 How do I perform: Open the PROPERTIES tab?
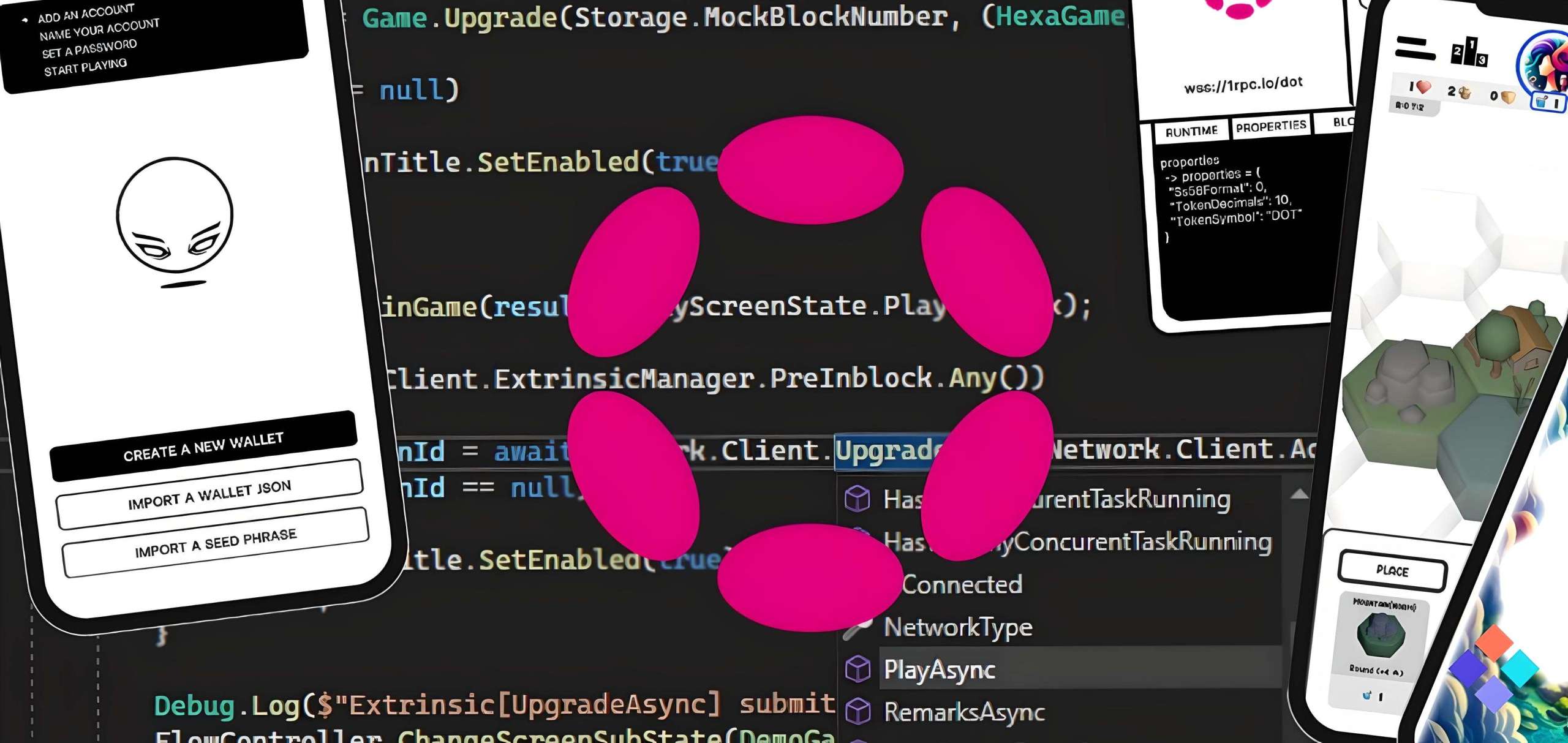point(1271,126)
